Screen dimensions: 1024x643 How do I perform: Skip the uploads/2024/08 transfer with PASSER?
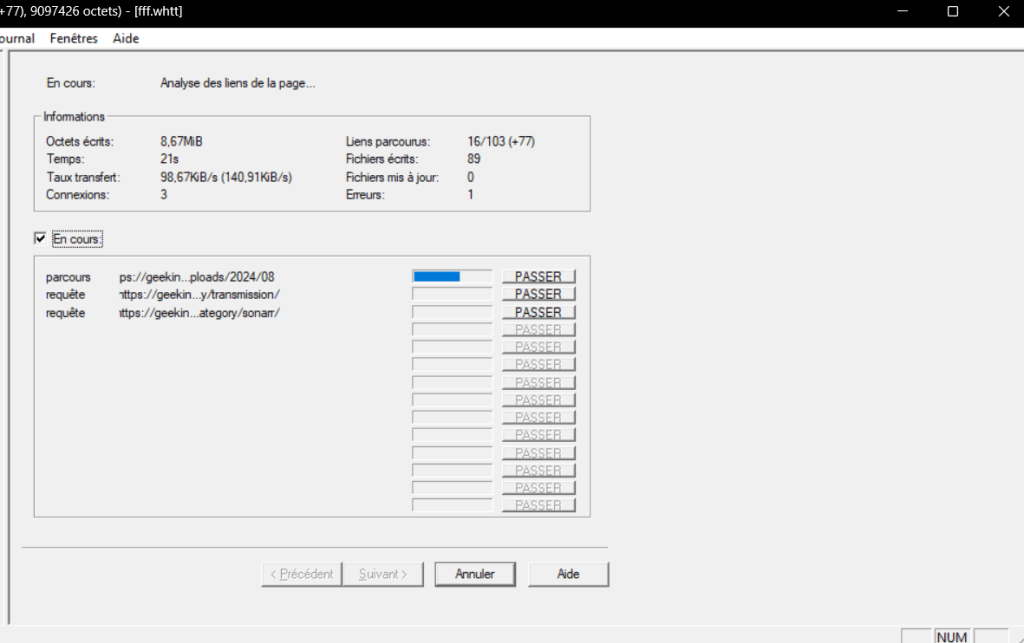pyautogui.click(x=538, y=277)
